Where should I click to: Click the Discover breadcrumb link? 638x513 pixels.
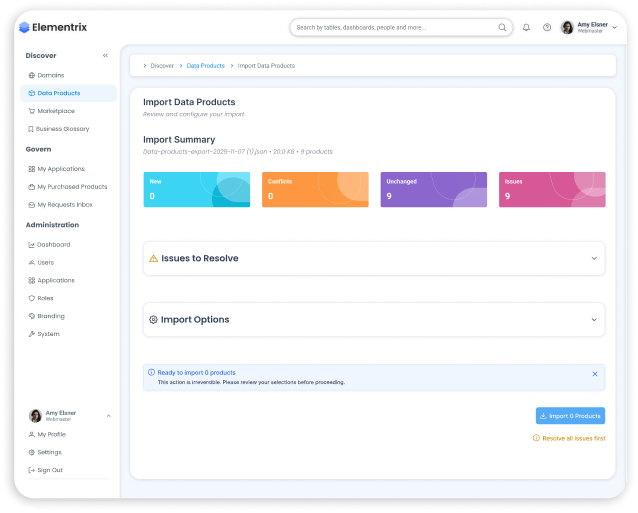click(x=162, y=66)
